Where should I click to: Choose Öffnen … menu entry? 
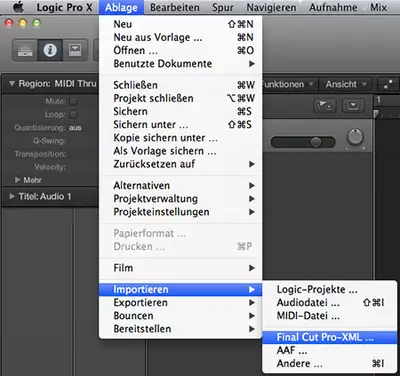(x=181, y=50)
